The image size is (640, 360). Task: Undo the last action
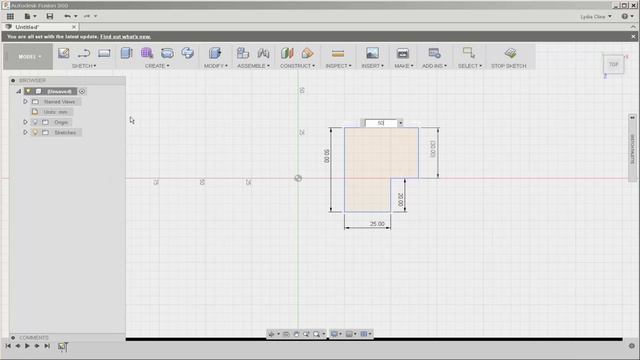click(67, 16)
